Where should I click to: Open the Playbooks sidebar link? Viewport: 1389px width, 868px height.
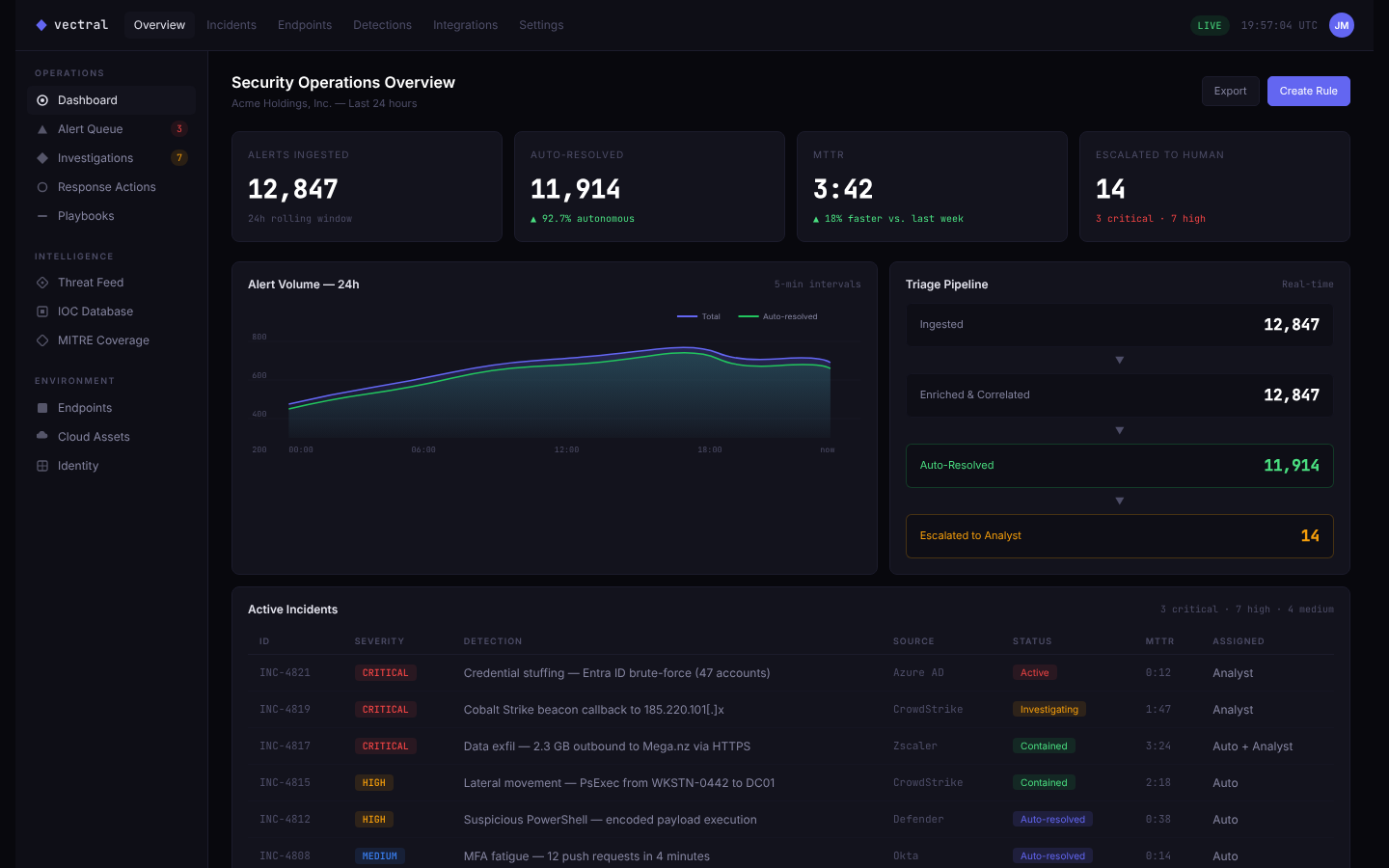click(111, 216)
